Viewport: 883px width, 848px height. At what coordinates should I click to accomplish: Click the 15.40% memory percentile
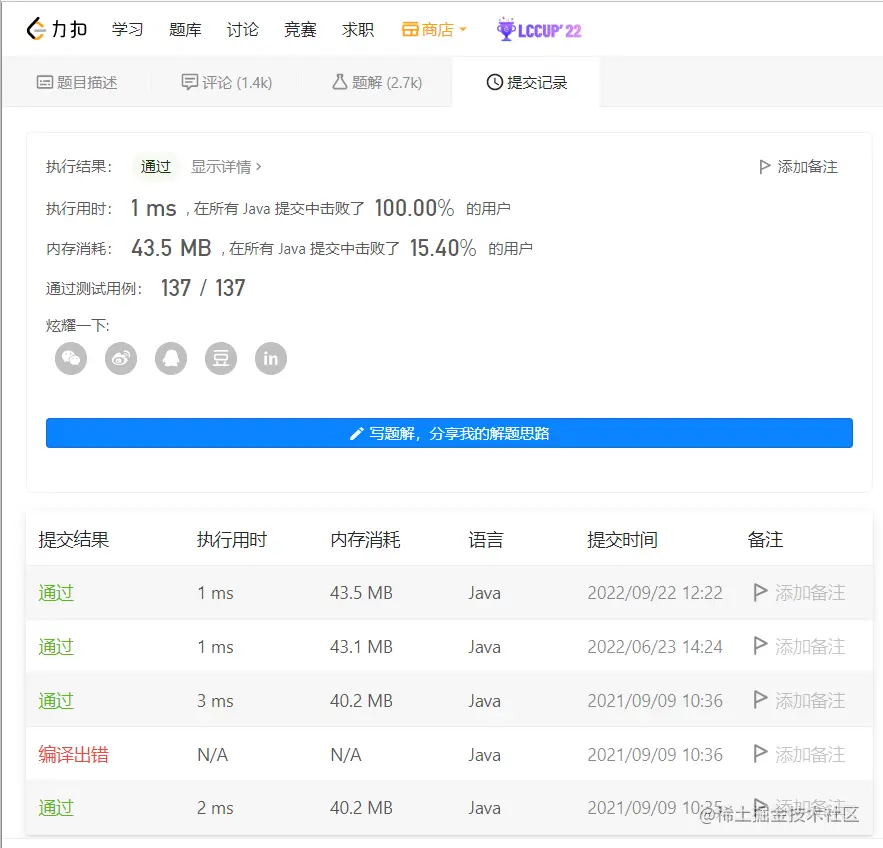pos(443,248)
